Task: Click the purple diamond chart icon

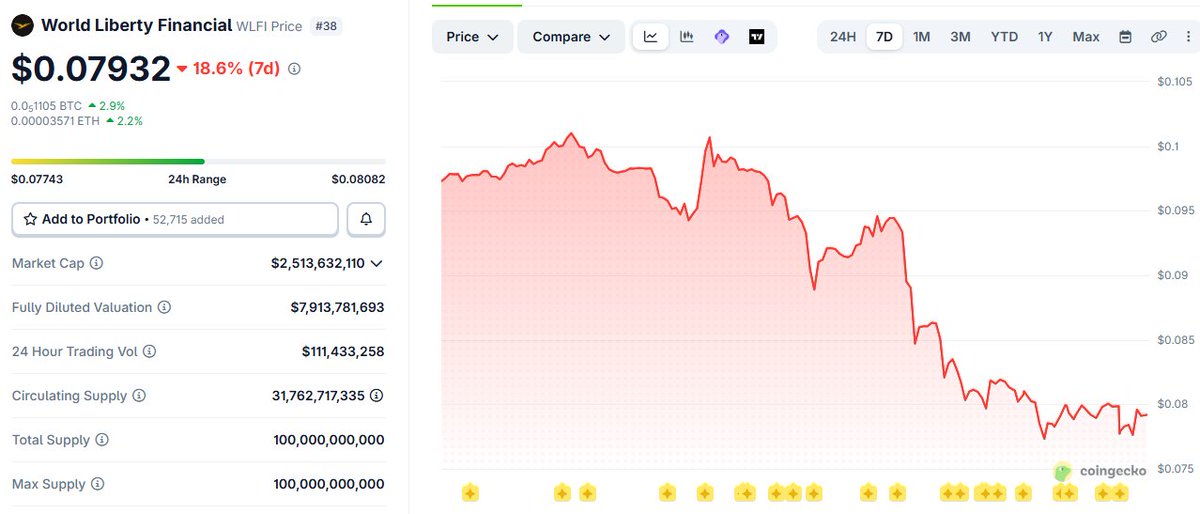Action: point(722,37)
